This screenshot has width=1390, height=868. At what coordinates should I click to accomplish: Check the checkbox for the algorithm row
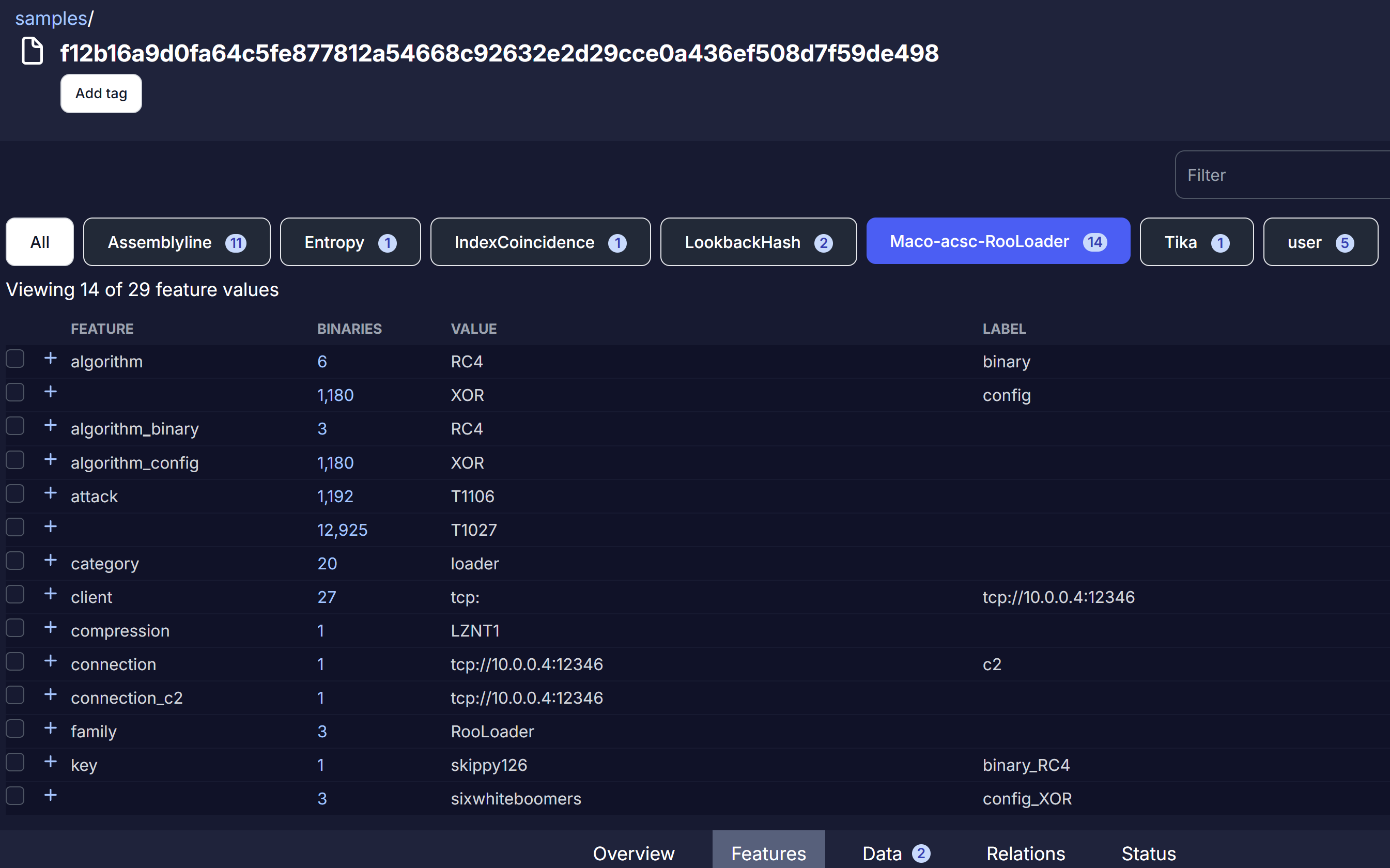[15, 358]
